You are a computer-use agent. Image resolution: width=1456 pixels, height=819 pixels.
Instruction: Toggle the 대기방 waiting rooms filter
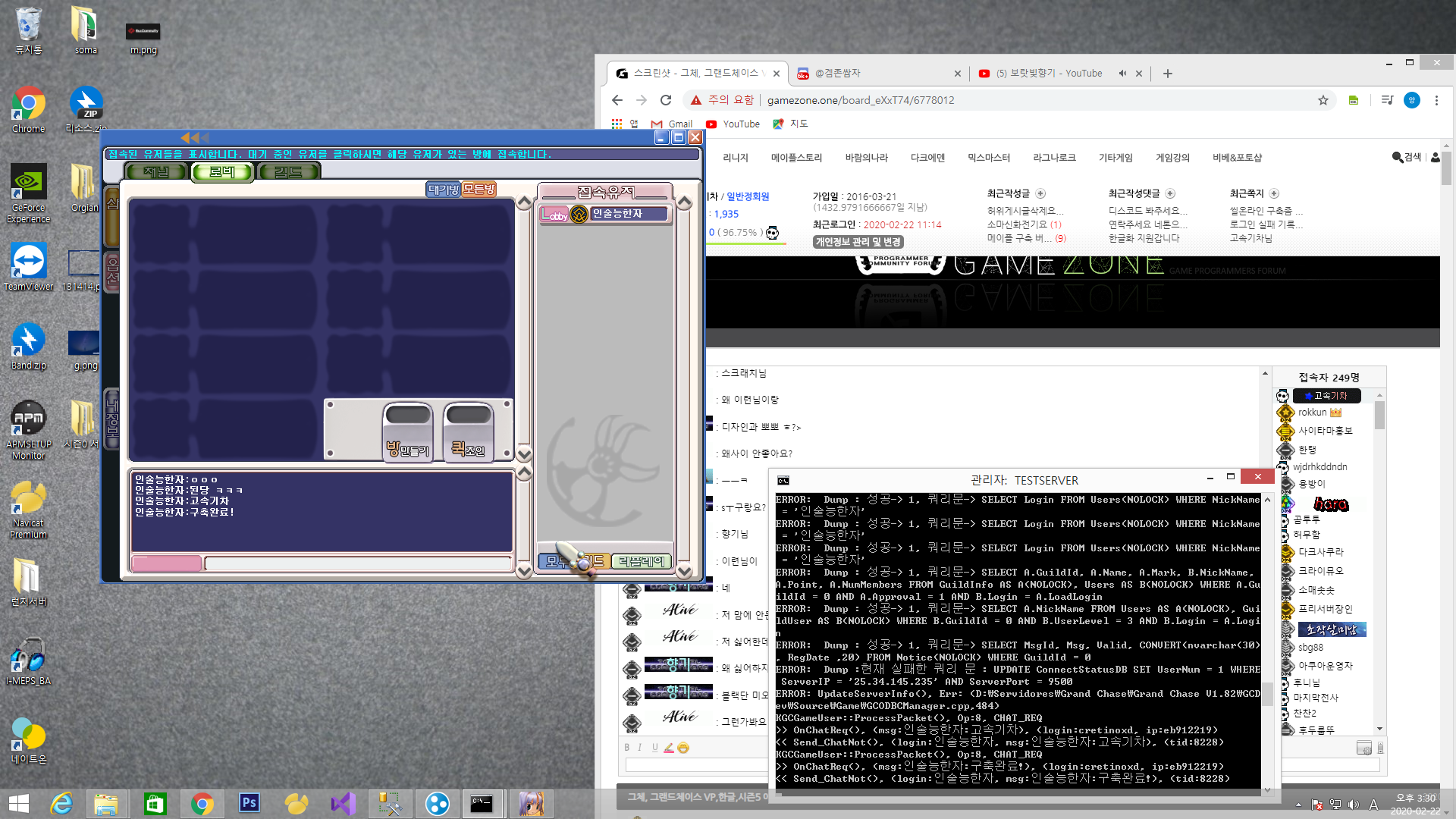[x=444, y=190]
